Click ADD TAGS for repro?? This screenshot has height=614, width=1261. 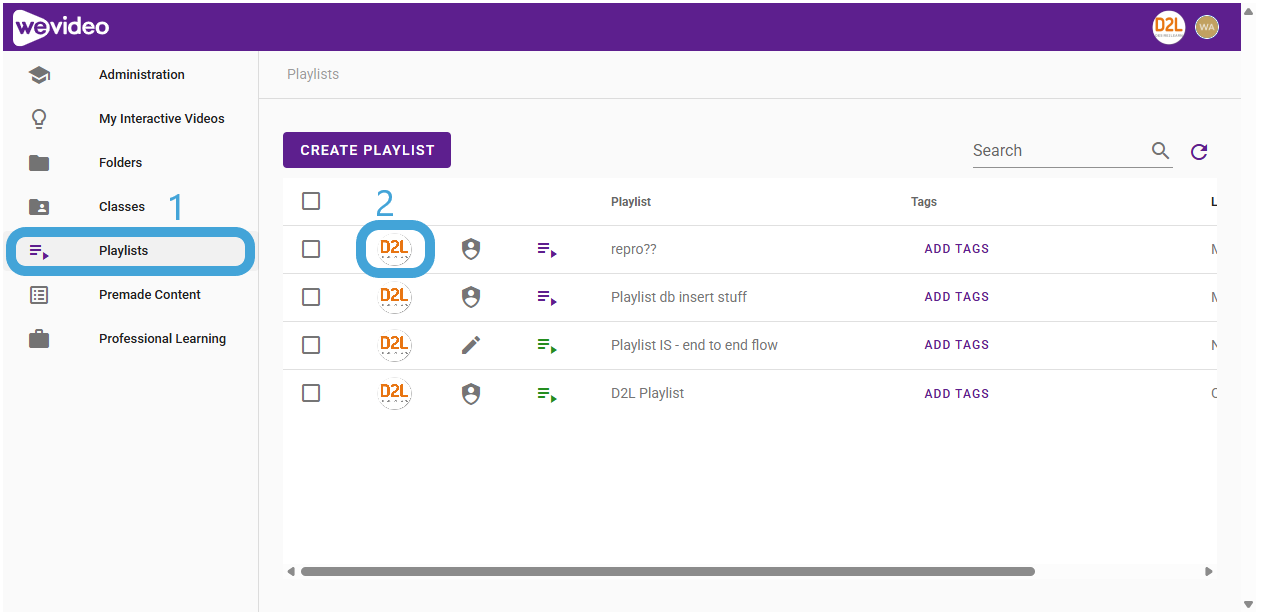(956, 249)
